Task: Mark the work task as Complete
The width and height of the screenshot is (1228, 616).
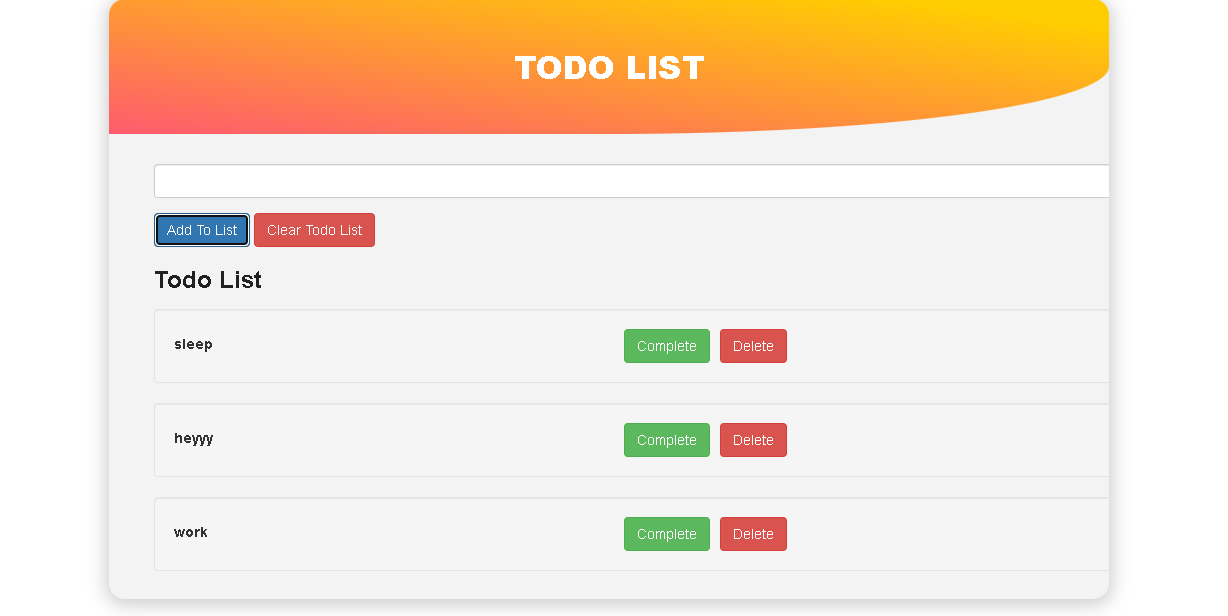Action: (x=667, y=534)
